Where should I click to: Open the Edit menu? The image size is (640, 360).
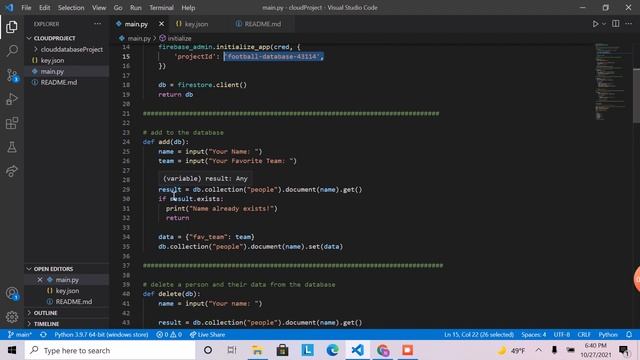click(44, 8)
